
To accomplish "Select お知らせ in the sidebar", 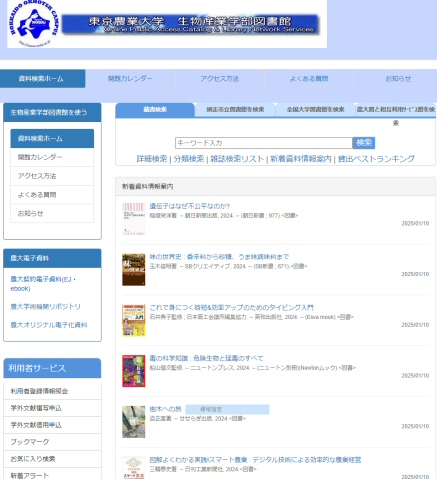I will pos(52,213).
